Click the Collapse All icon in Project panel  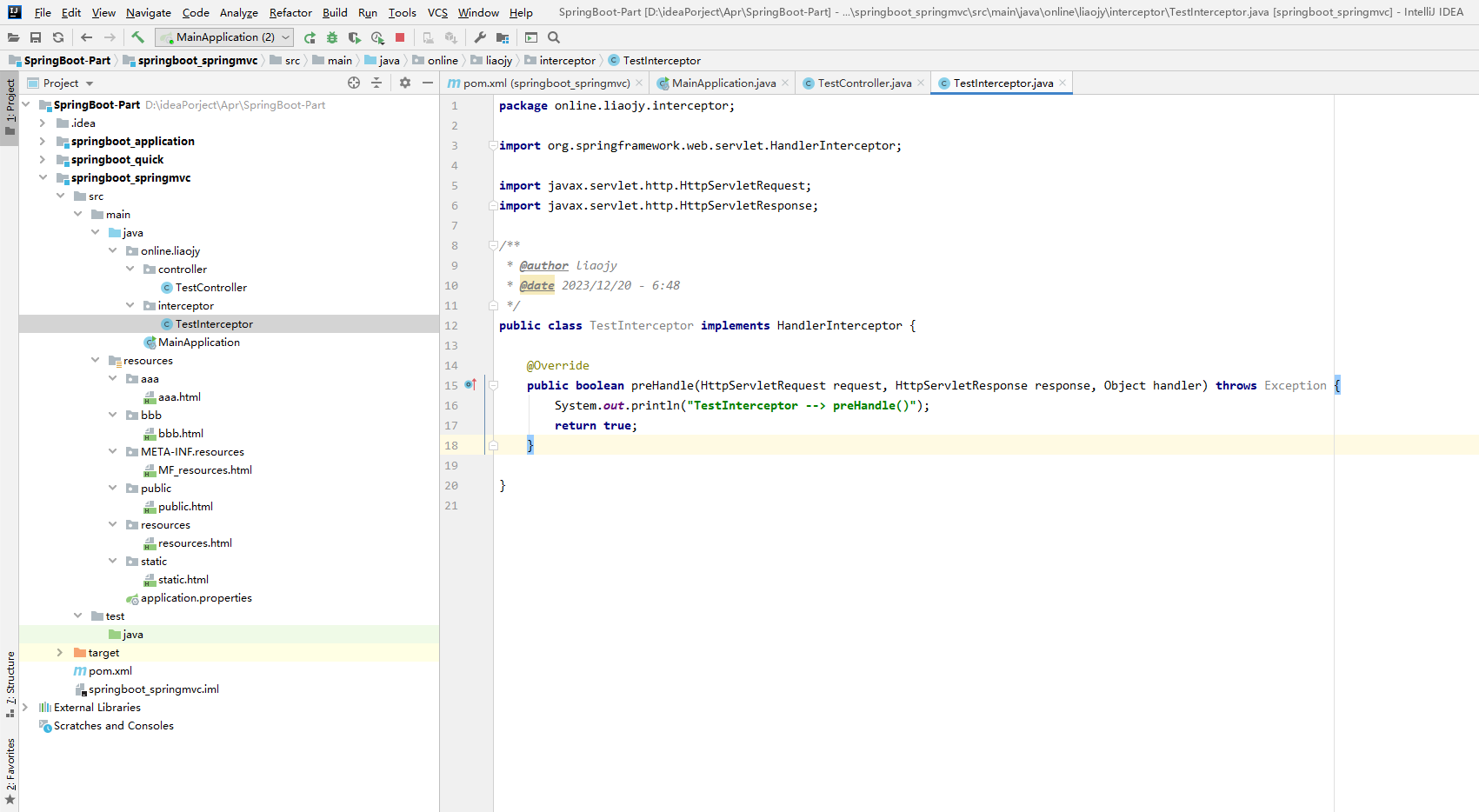tap(376, 83)
